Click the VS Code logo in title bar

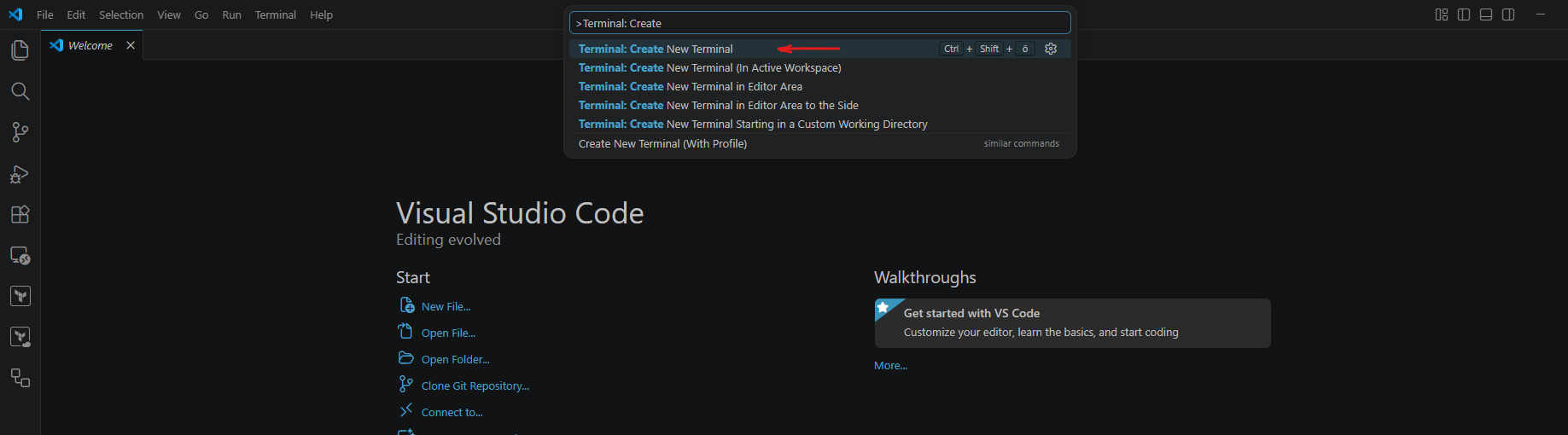[15, 14]
